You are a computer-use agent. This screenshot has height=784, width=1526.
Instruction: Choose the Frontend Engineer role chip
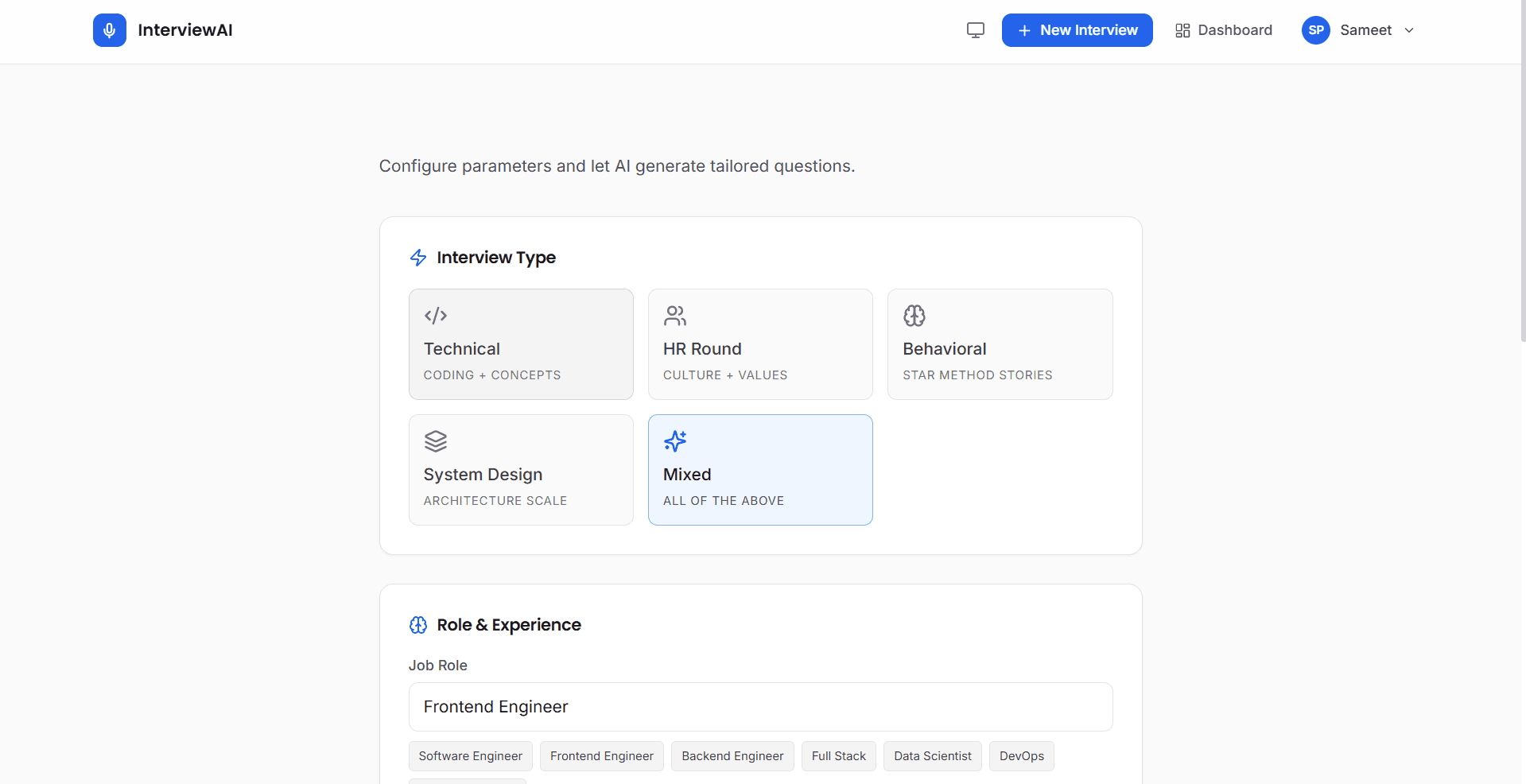click(602, 756)
